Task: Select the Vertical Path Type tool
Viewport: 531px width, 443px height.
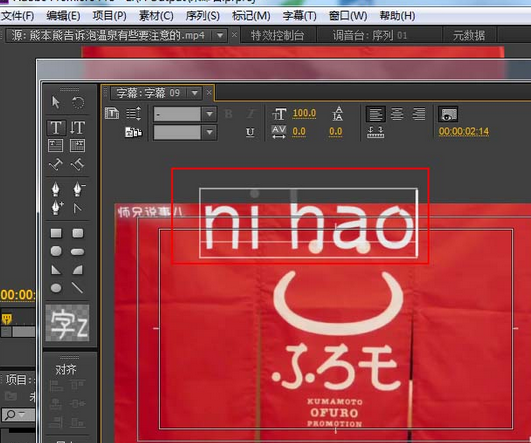Action: [78, 165]
